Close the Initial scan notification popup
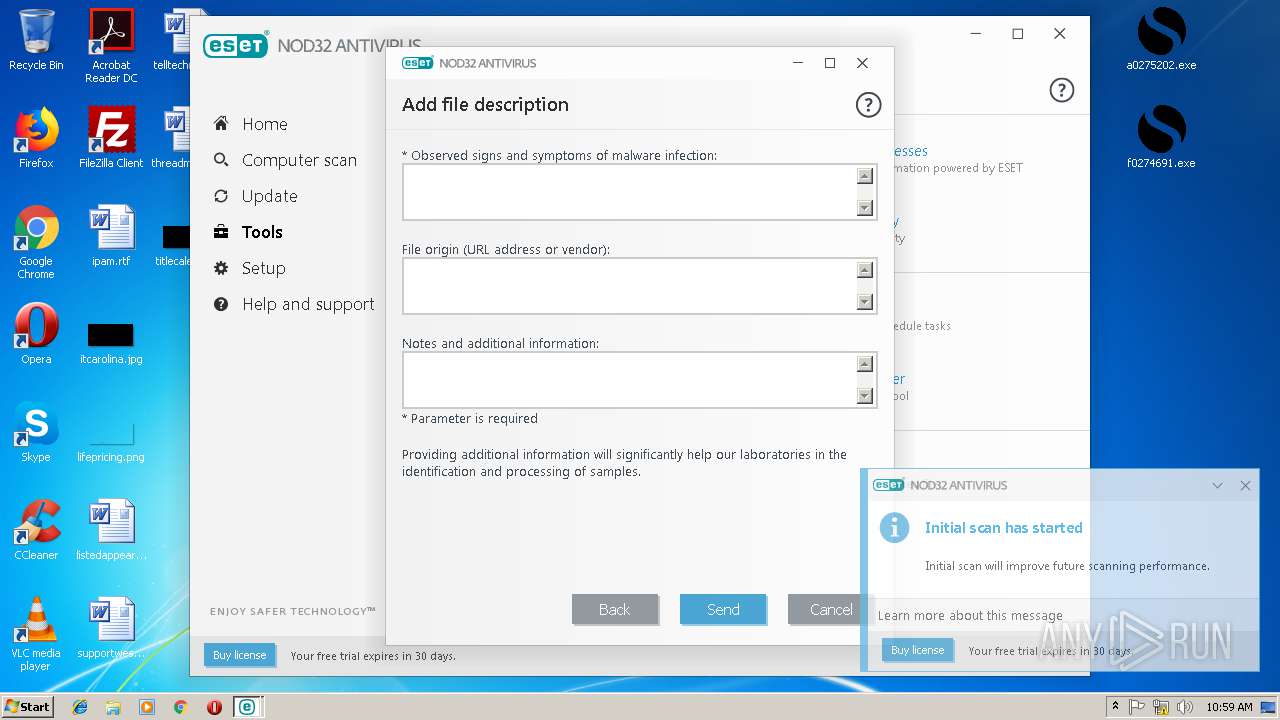This screenshot has height=720, width=1280. point(1245,486)
